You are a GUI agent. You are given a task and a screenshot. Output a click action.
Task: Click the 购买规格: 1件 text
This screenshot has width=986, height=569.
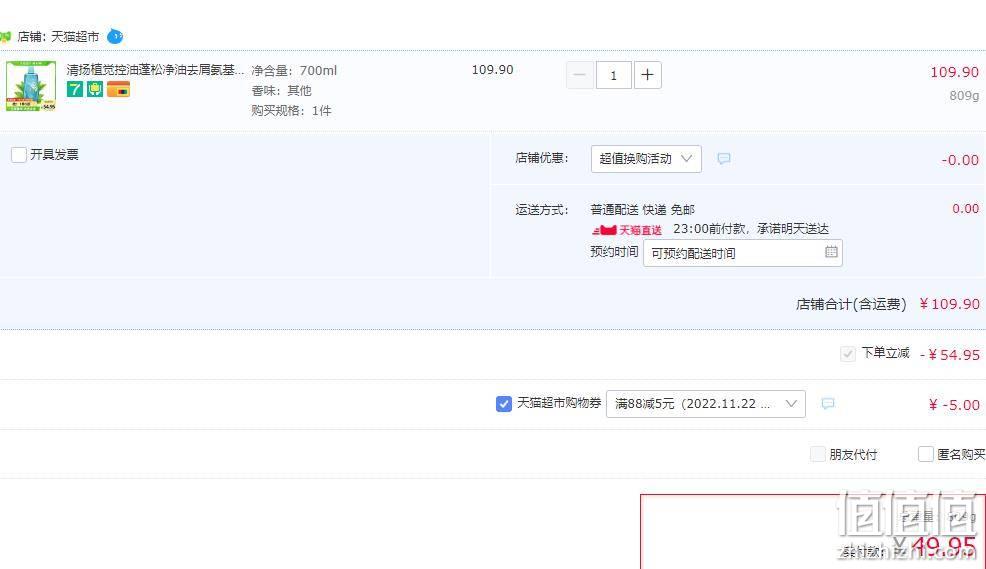pos(291,111)
